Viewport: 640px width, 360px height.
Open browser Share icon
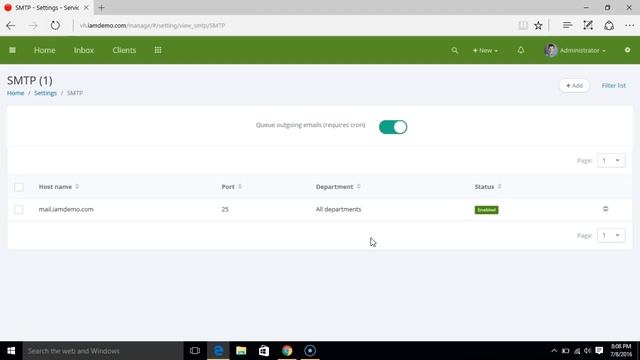[x=609, y=25]
